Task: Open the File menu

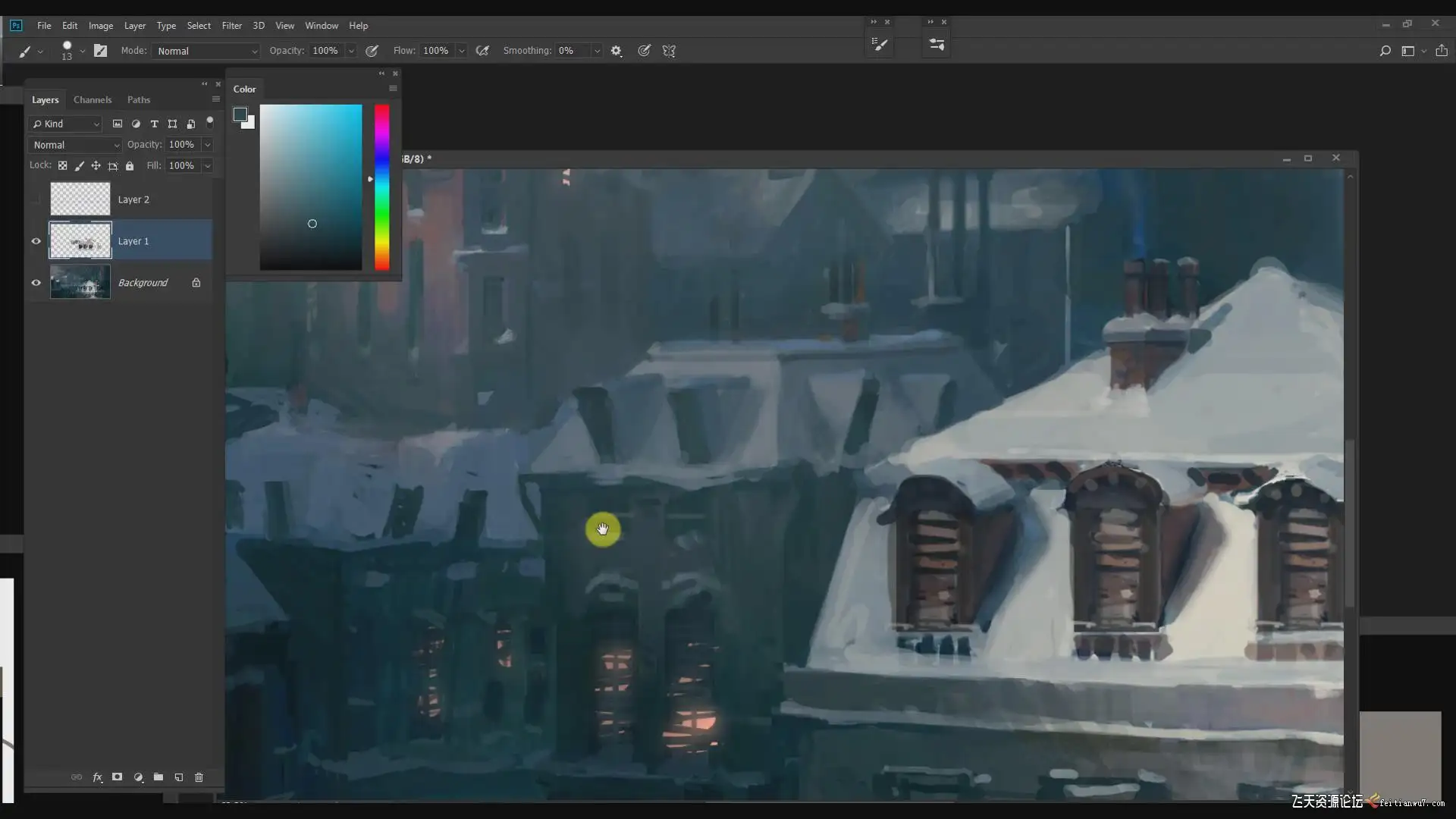Action: 44,25
